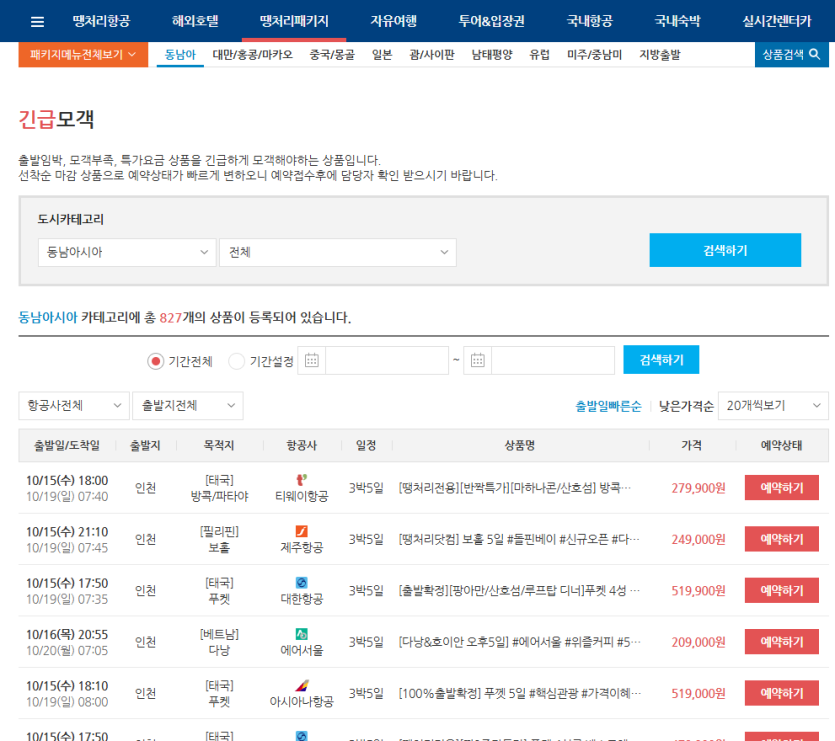
Task: Click the 티웨이항공 airline logo
Action: (301, 480)
